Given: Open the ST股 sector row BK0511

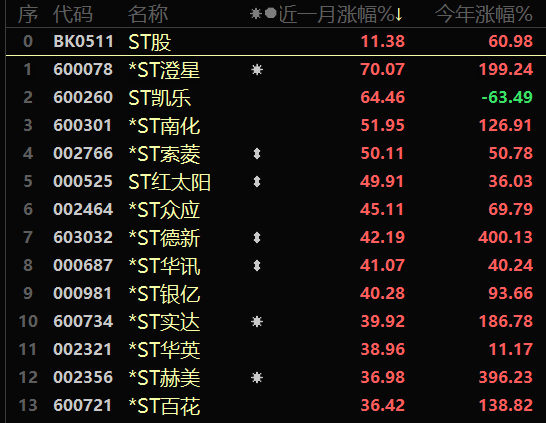Looking at the screenshot, I should coord(276,41).
